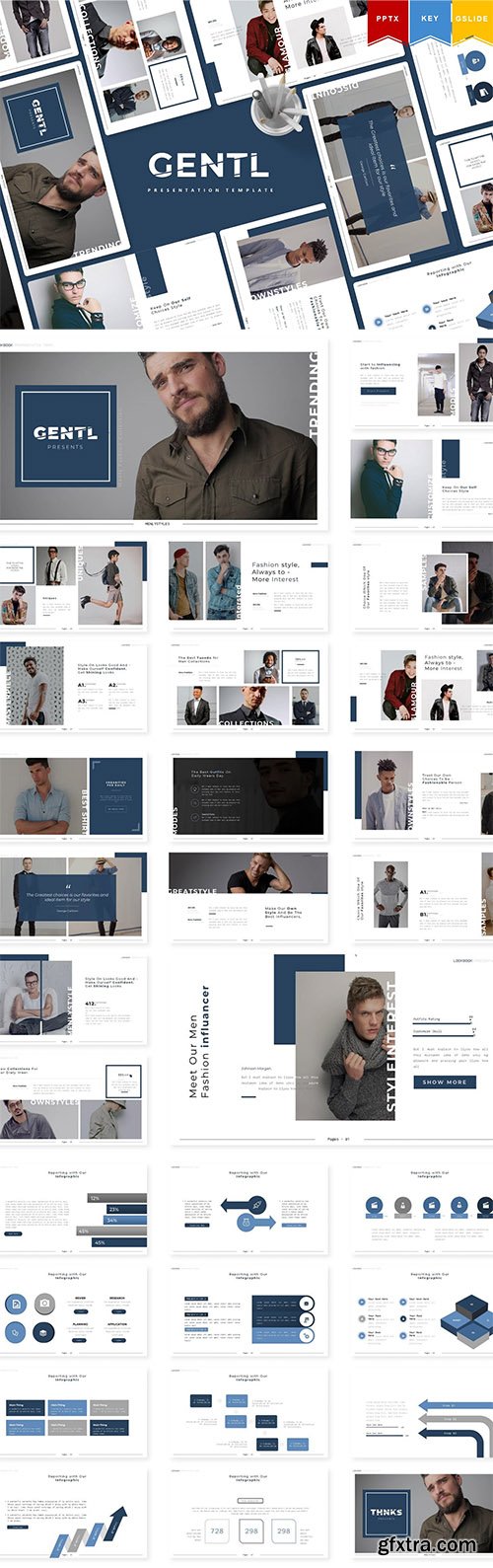
Task: Open the 'Fashion style, Always to More Interest' slide with the Interested label
Action: point(247,587)
